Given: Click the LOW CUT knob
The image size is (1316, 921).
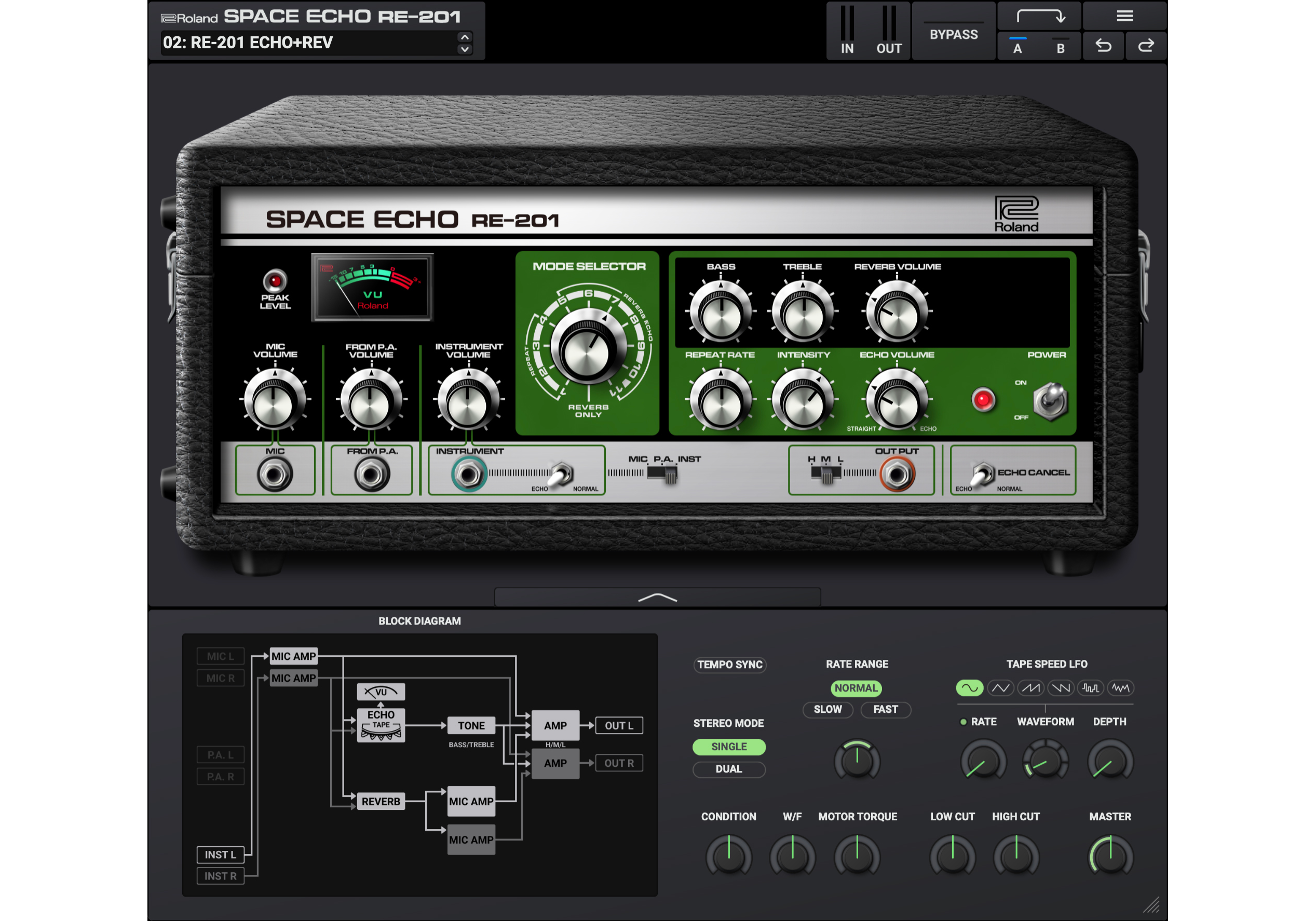Looking at the screenshot, I should click(x=952, y=855).
